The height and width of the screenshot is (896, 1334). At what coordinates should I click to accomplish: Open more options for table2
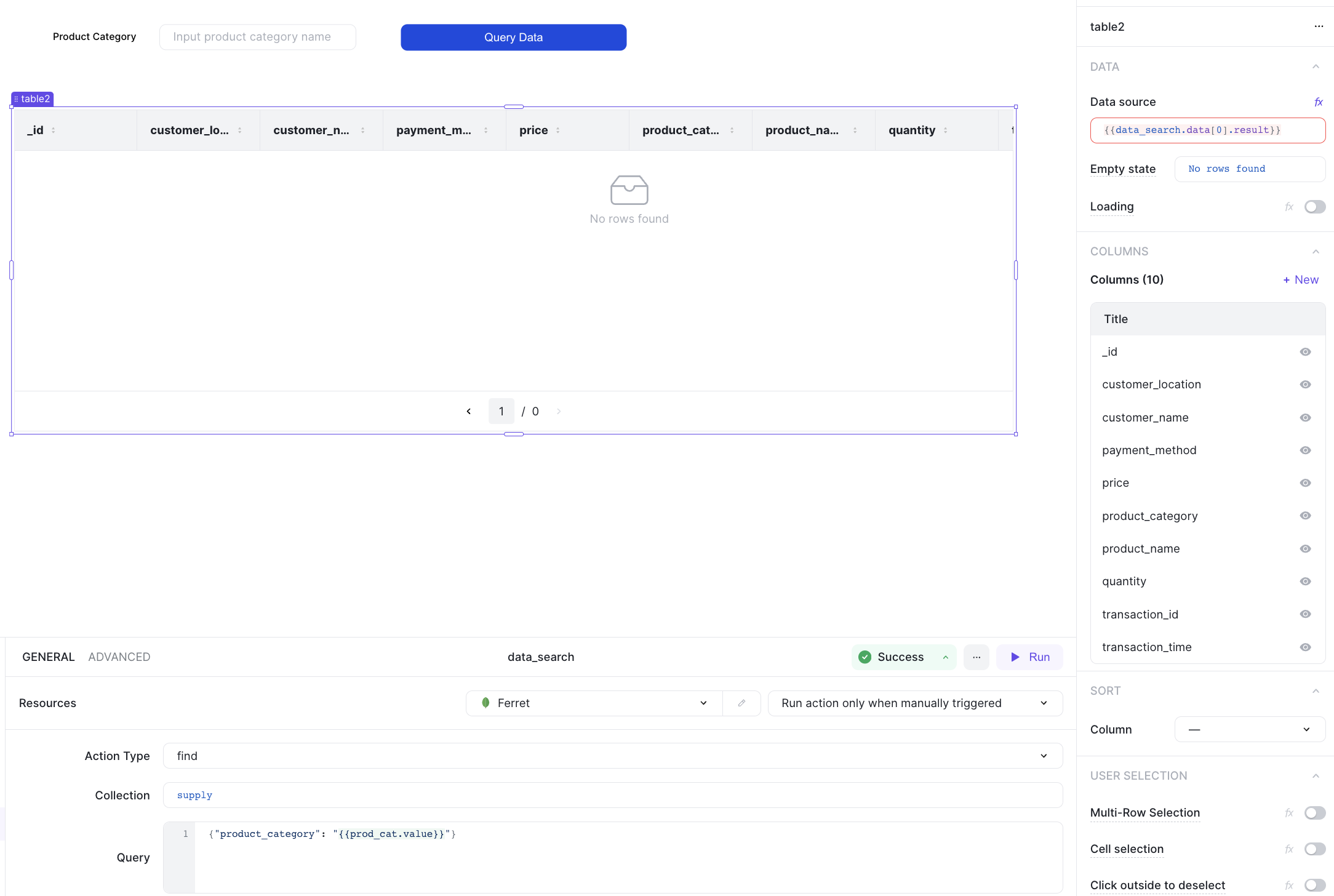1318,26
